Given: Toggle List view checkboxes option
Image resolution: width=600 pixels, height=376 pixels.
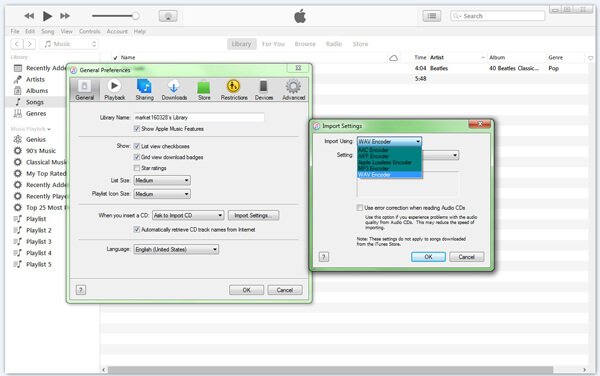Looking at the screenshot, I should tap(137, 146).
